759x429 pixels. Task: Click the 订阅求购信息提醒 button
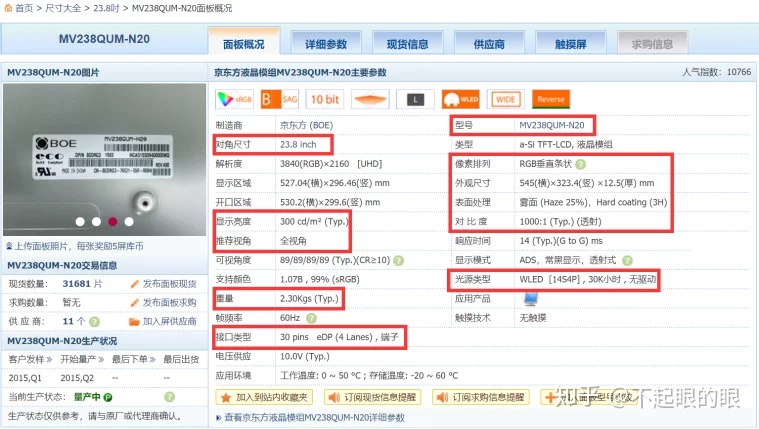481,397
